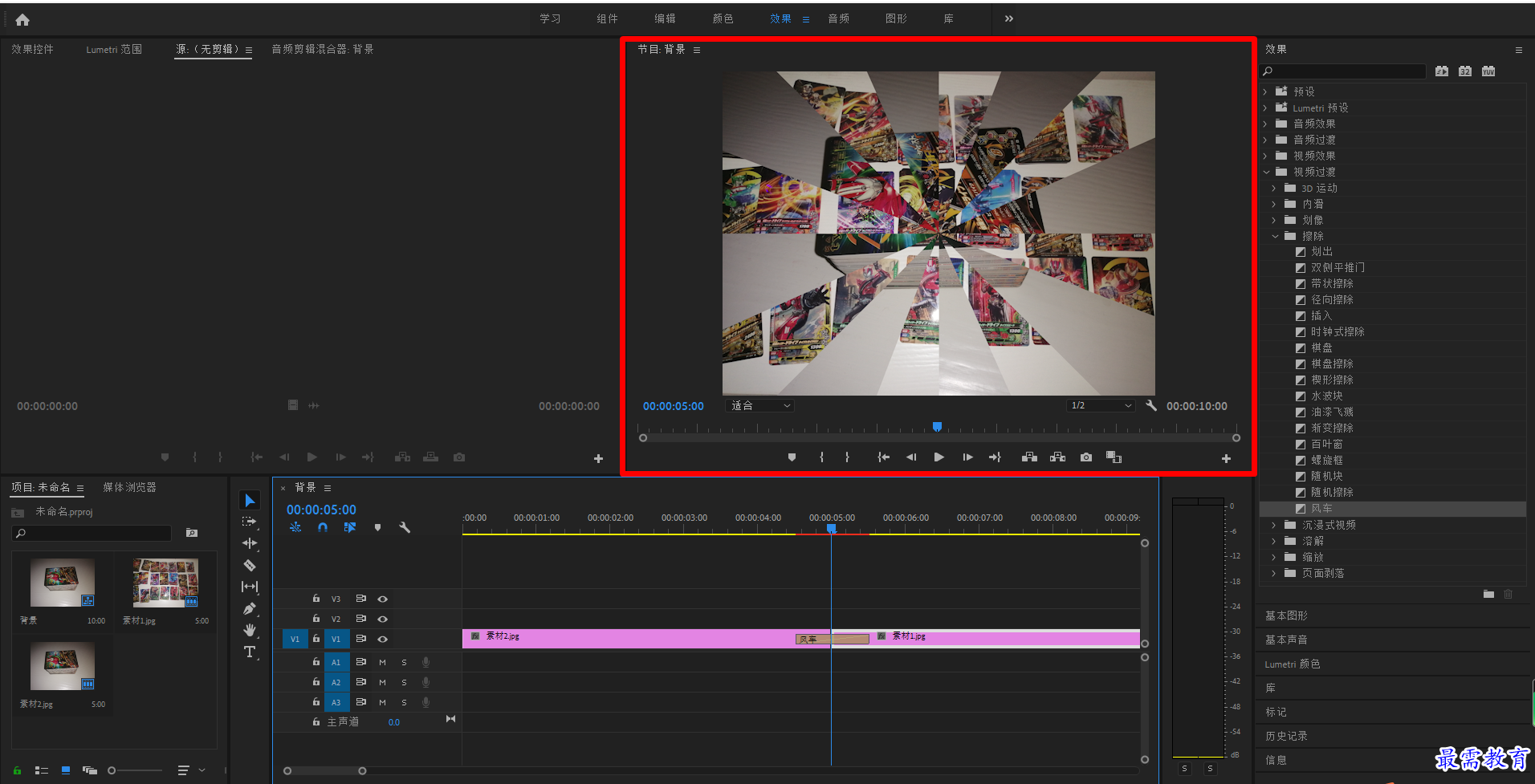Select the 素材1.jpg thumbnail in project
Viewport: 1535px width, 784px height.
pyautogui.click(x=165, y=583)
